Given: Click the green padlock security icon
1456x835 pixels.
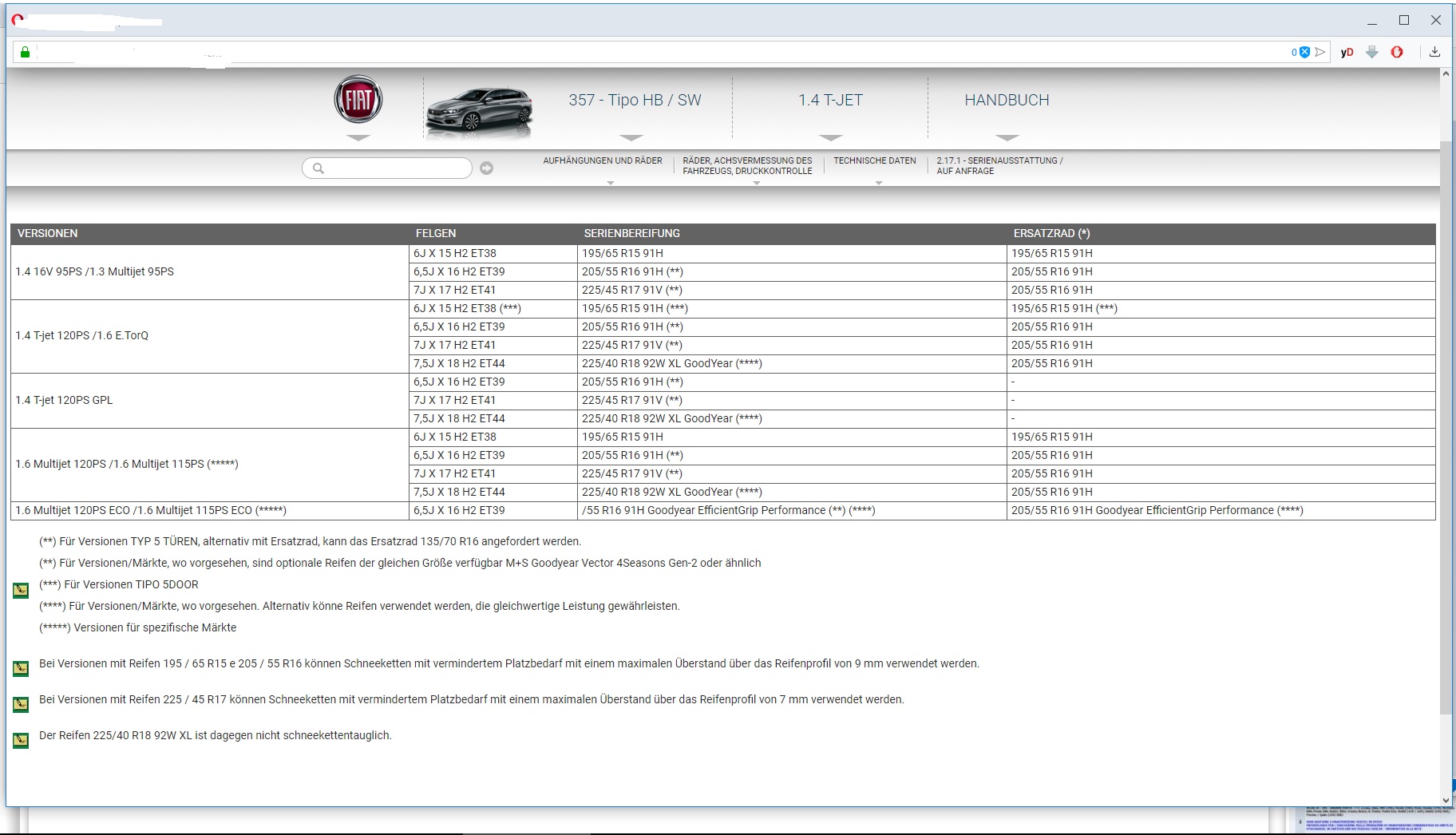Looking at the screenshot, I should pyautogui.click(x=25, y=53).
